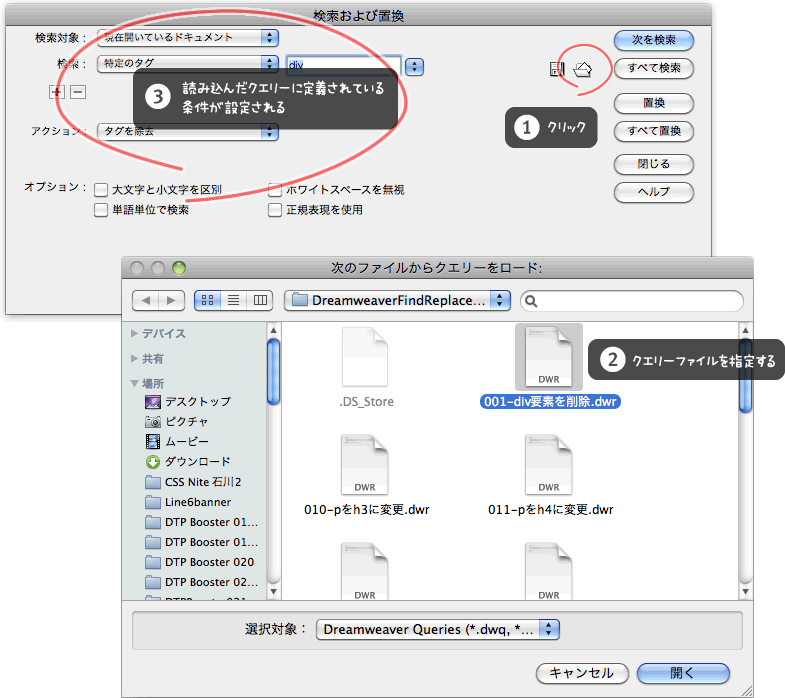The image size is (785, 698).
Task: Click the magnifier icon in search field
Action: 531,301
